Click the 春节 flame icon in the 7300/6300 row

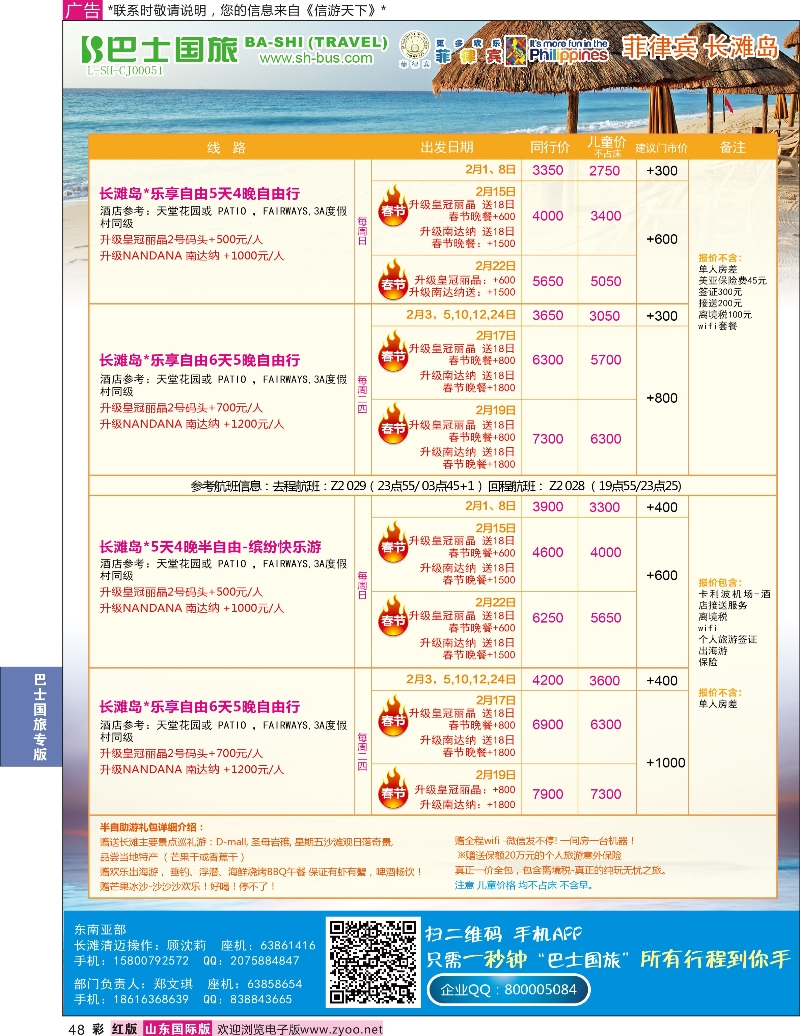393,424
